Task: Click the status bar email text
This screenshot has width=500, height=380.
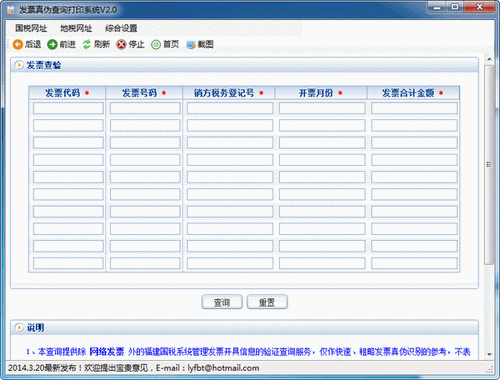Action: point(208,368)
